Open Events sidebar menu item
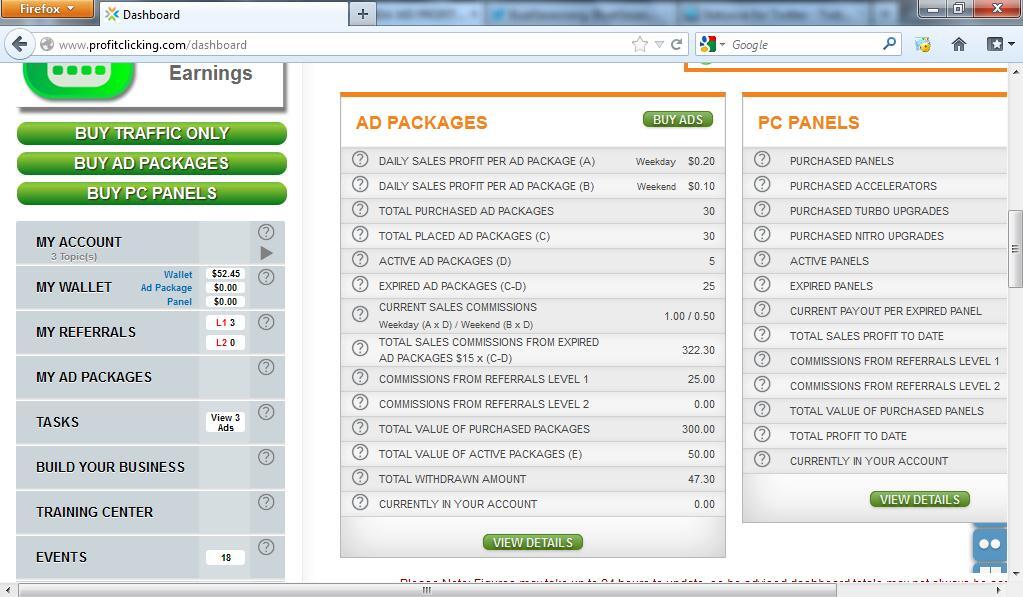Screen dimensions: 1023x597 pyautogui.click(x=61, y=557)
